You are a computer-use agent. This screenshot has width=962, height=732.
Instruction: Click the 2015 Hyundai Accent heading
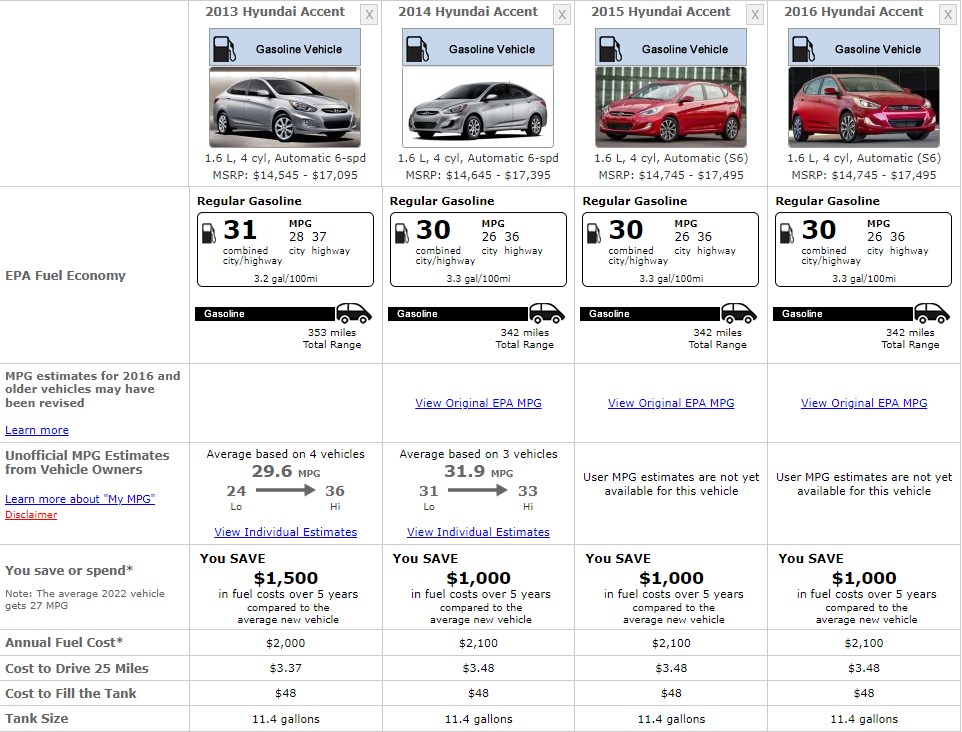[x=661, y=12]
